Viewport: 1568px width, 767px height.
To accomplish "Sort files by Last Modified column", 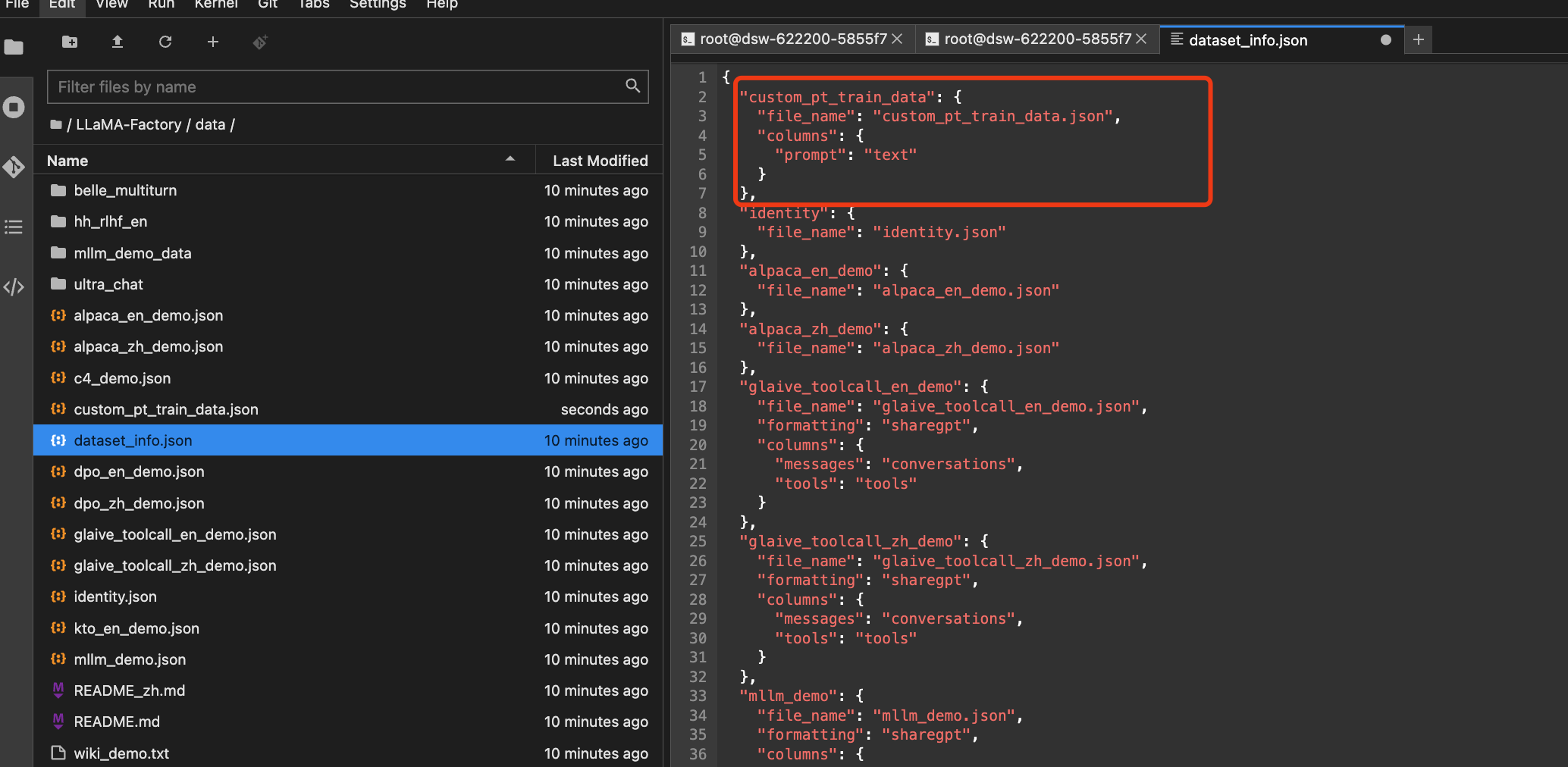I will (x=600, y=161).
